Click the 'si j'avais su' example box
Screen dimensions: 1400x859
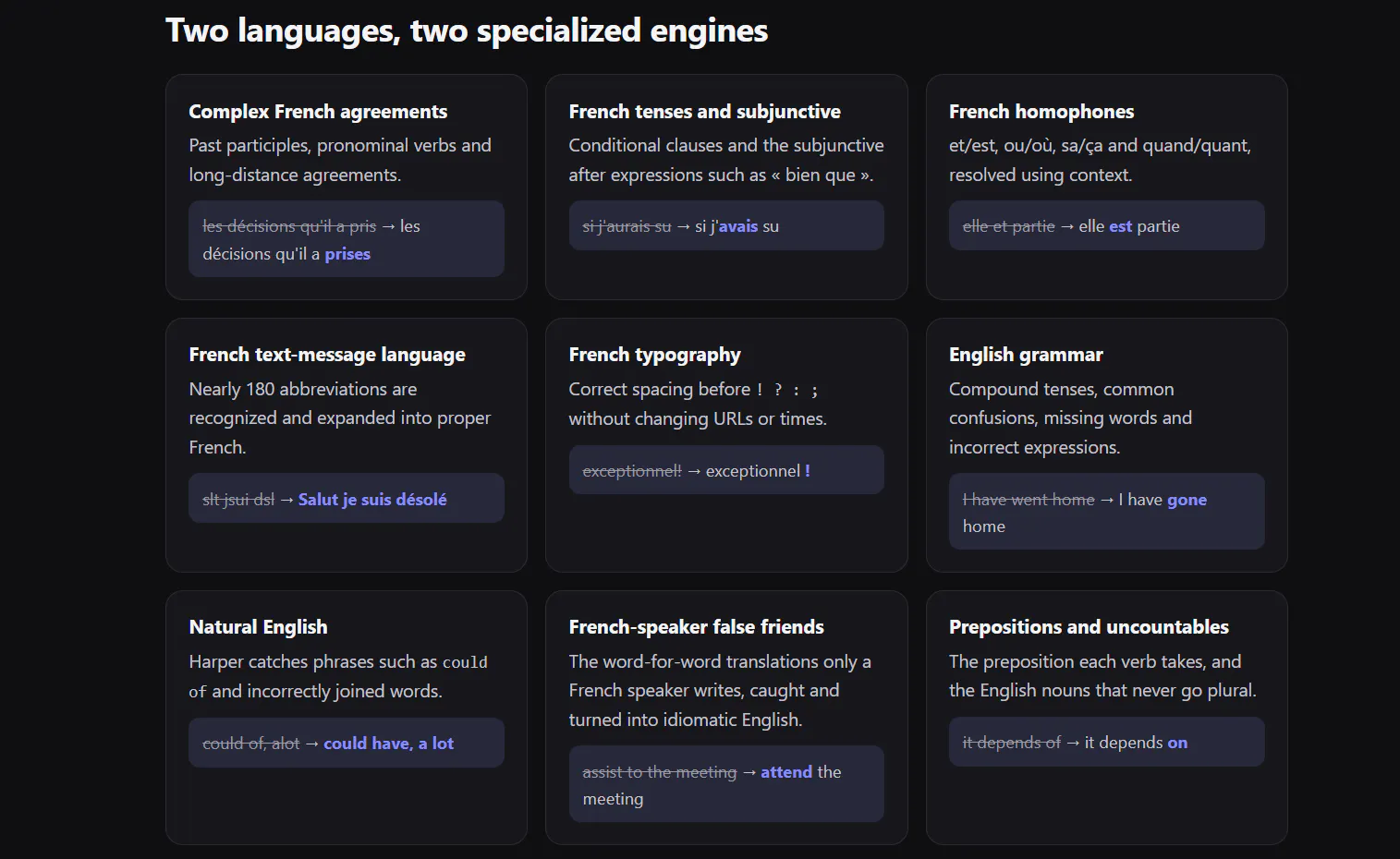[x=726, y=225]
